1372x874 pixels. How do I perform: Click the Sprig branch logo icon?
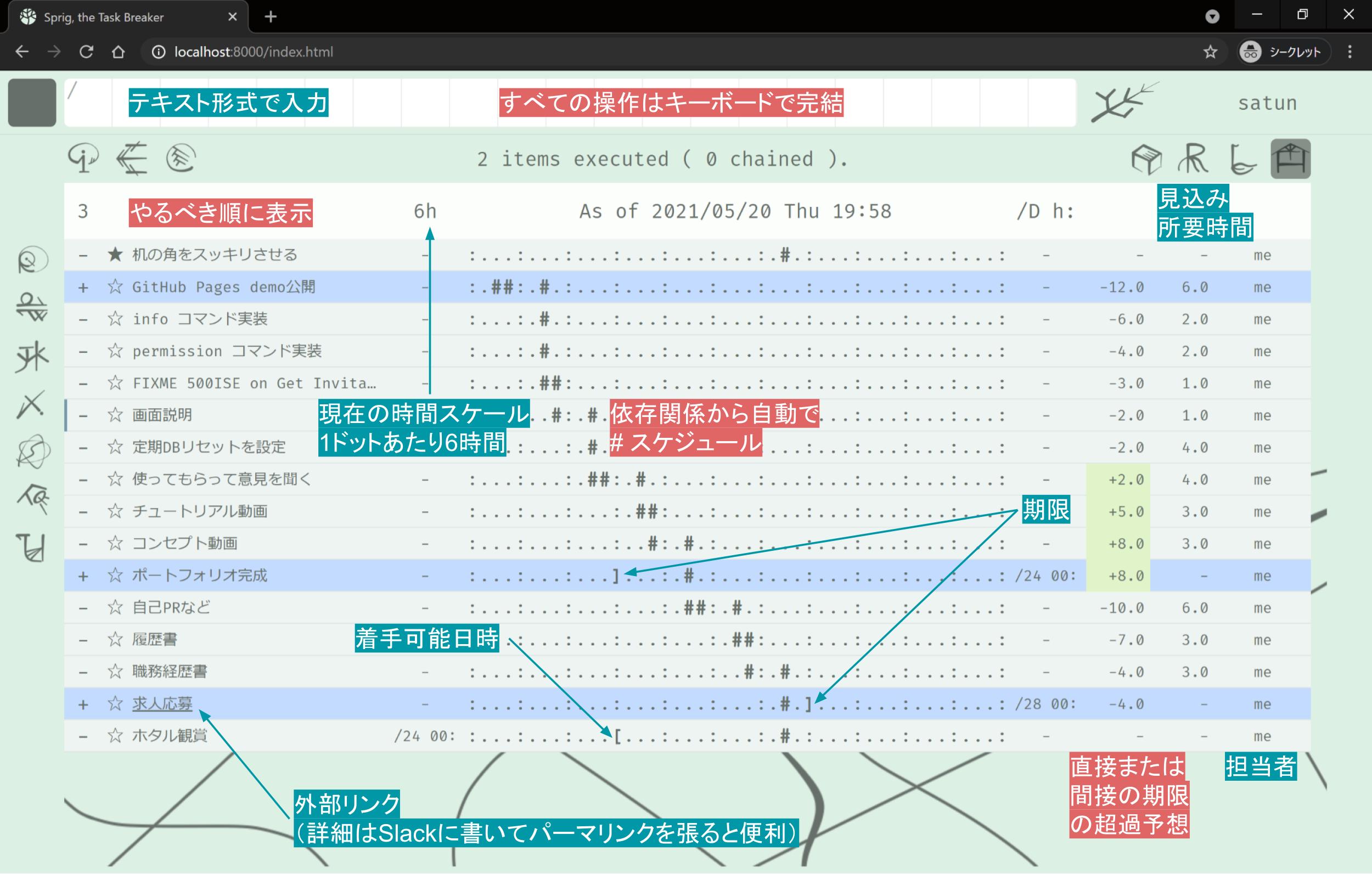click(1122, 103)
